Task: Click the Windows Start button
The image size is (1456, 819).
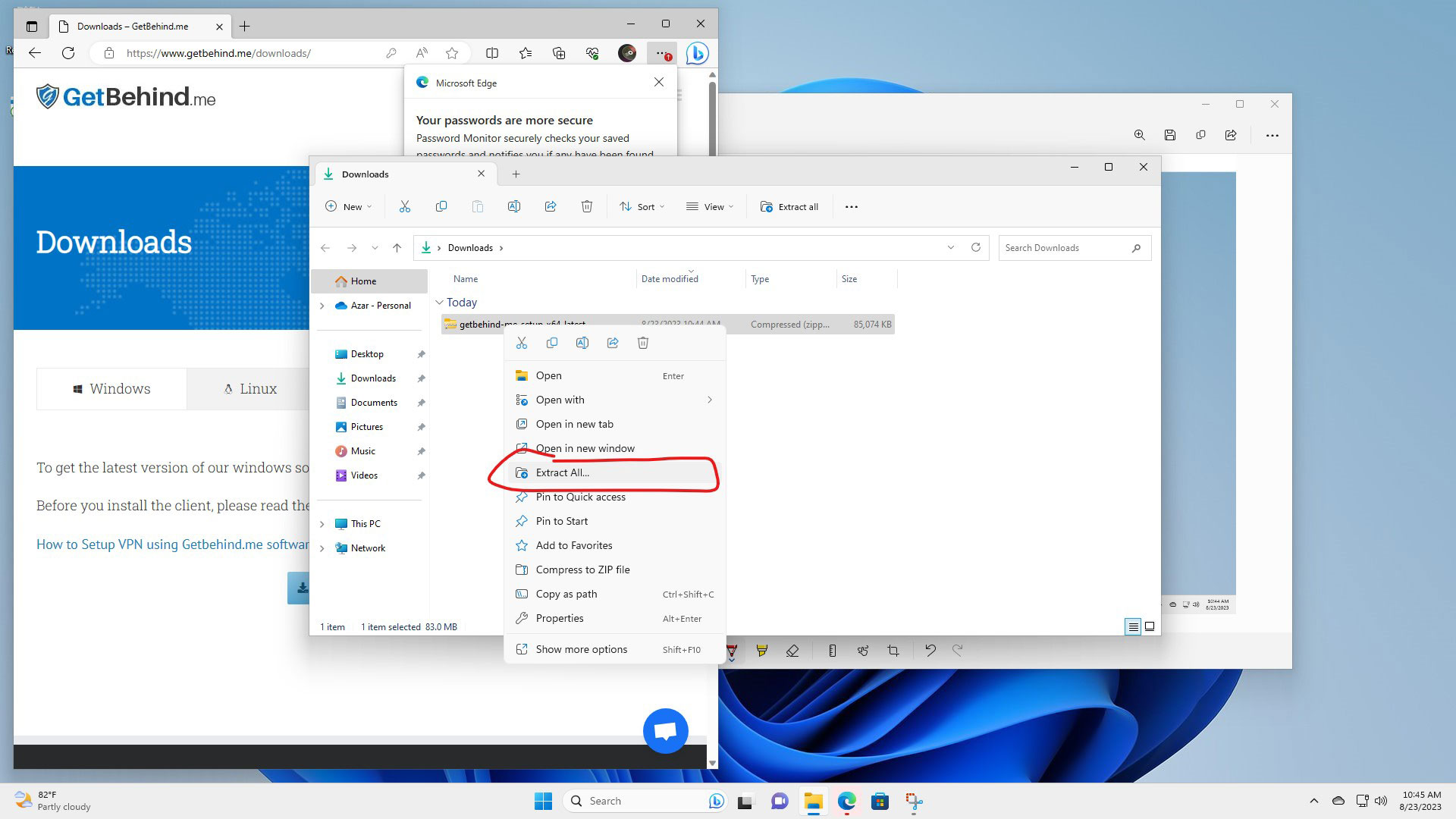Action: [x=544, y=801]
